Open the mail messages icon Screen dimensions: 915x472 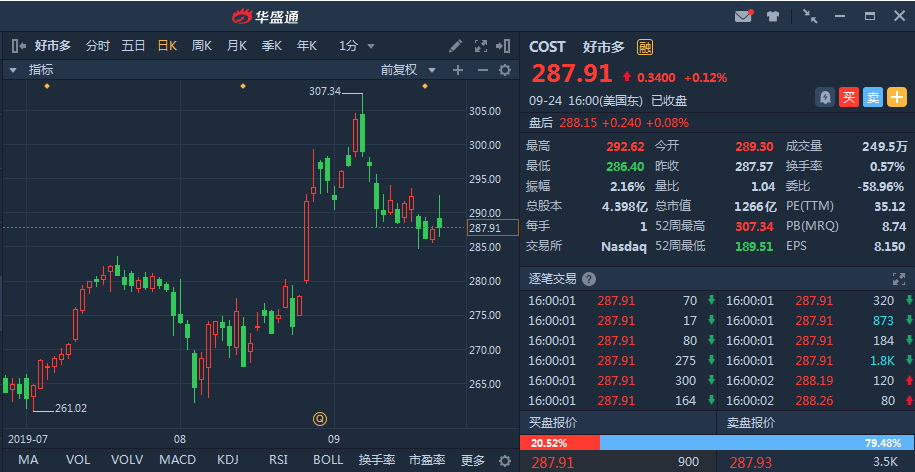743,16
